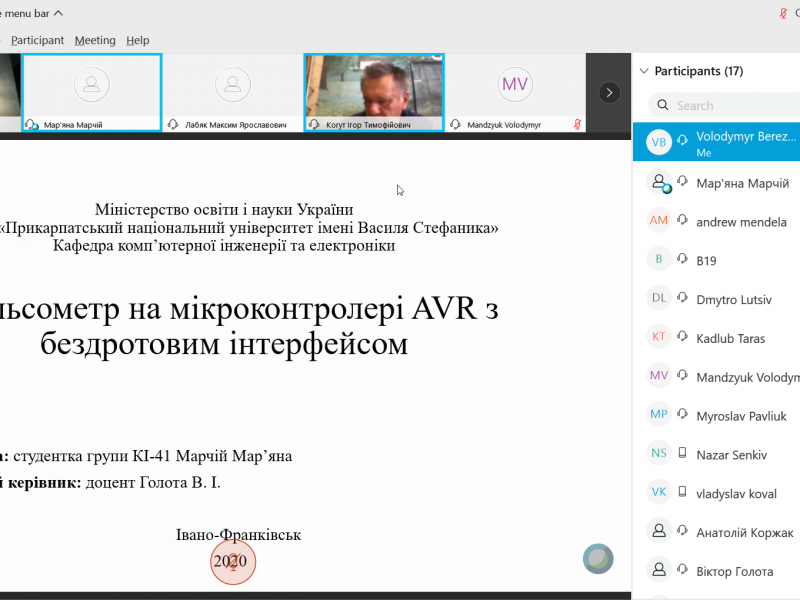
Task: Click the muted microphone icon on Mandzyuk Volodymyr's tile
Action: click(x=577, y=125)
